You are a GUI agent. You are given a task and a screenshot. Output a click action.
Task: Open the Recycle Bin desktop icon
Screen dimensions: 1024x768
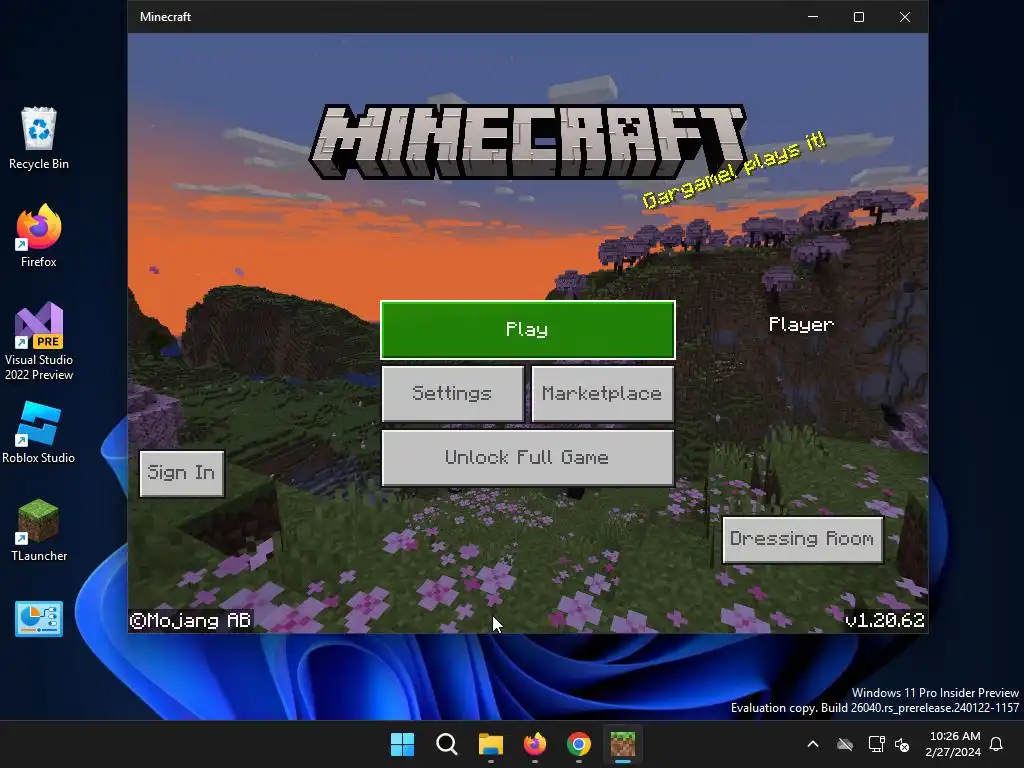coord(39,138)
